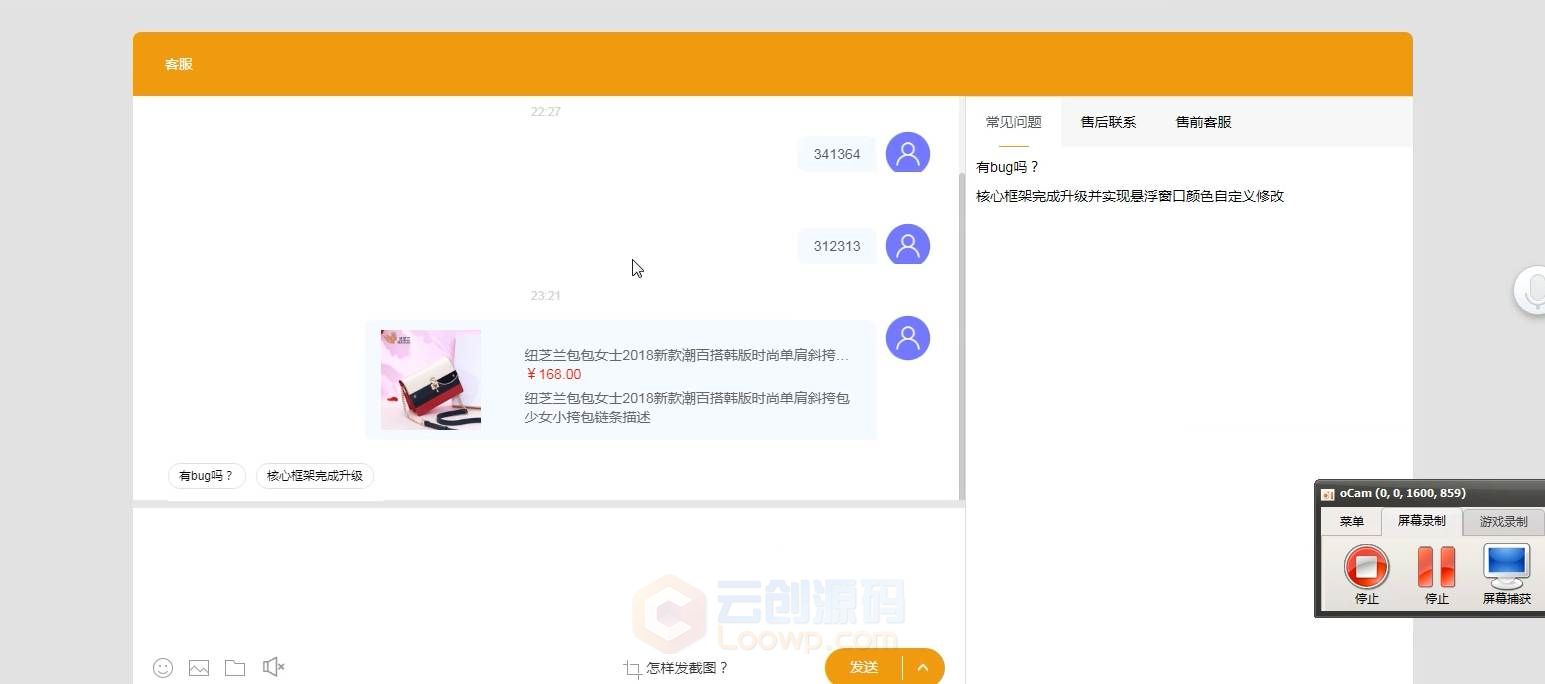Click the message bubble 312313
1545x684 pixels.
(837, 246)
